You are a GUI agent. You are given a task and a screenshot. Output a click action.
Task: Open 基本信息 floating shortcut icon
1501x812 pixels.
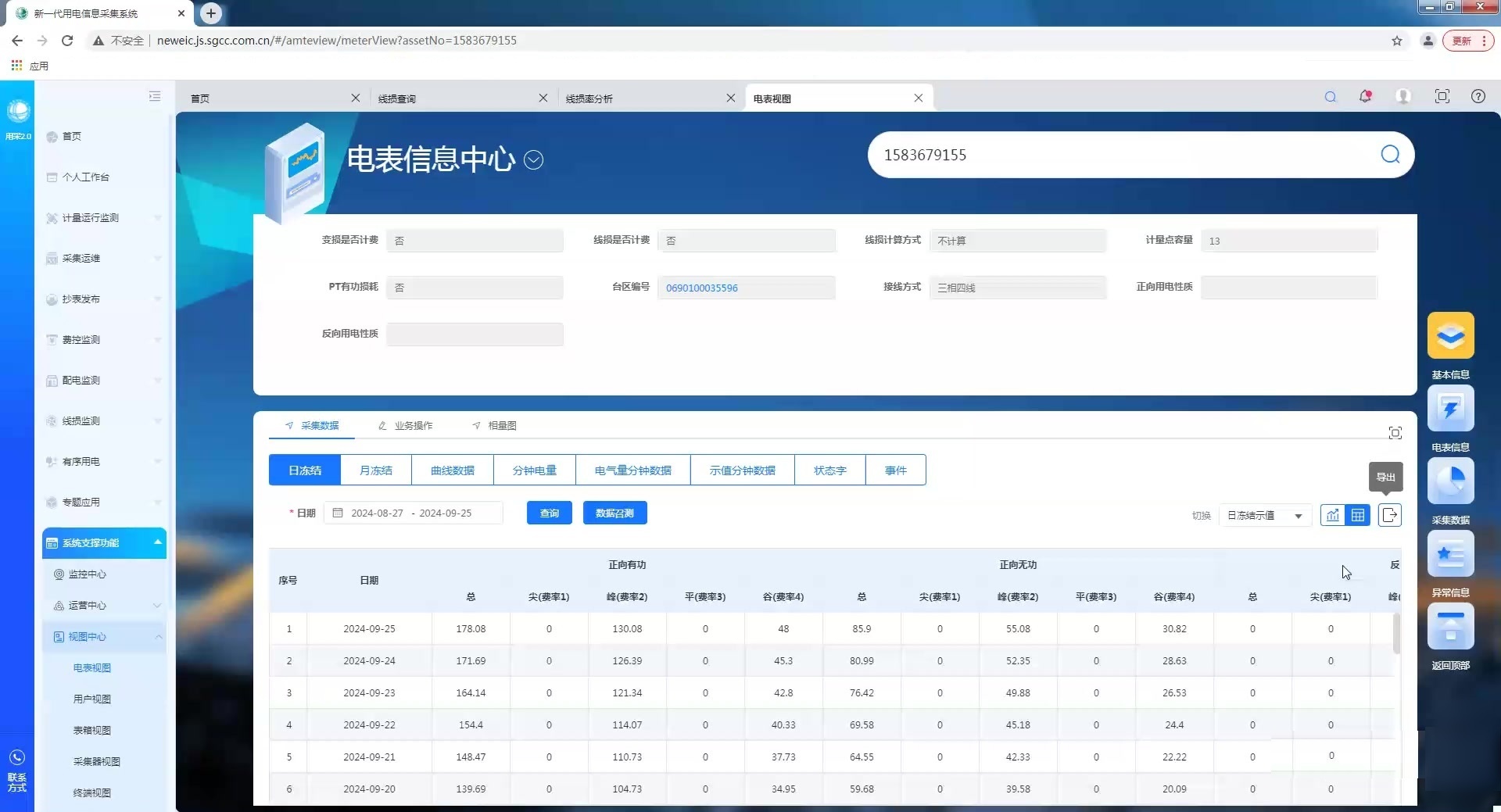coord(1450,336)
